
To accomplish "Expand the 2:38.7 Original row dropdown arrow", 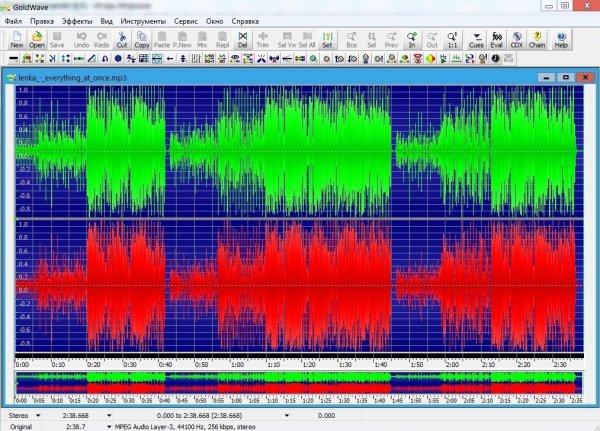I will [109, 426].
